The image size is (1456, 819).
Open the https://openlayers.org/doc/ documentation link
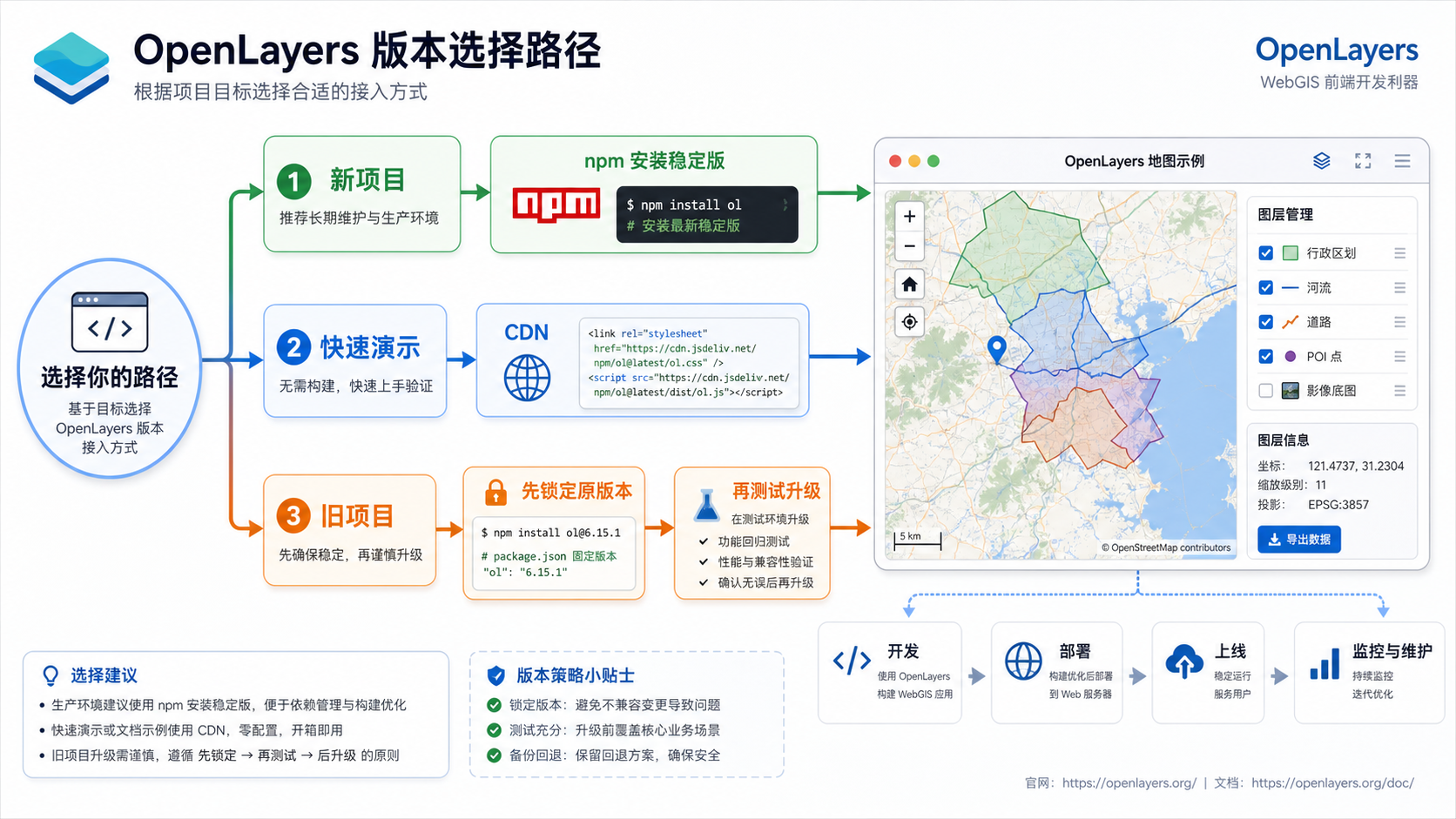tap(1333, 783)
